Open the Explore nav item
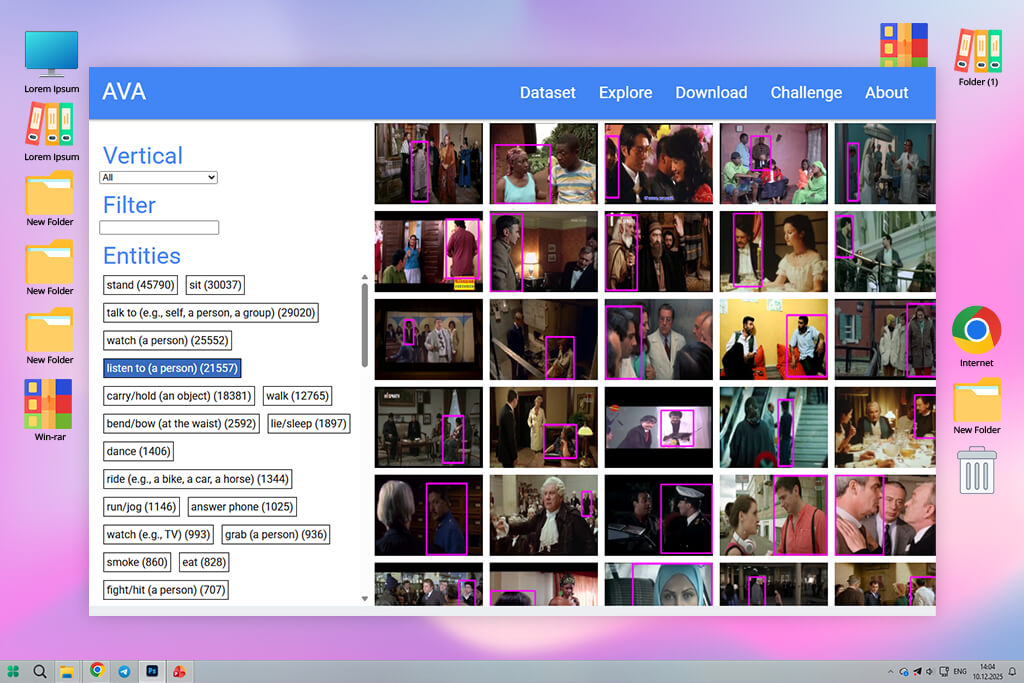 tap(626, 93)
